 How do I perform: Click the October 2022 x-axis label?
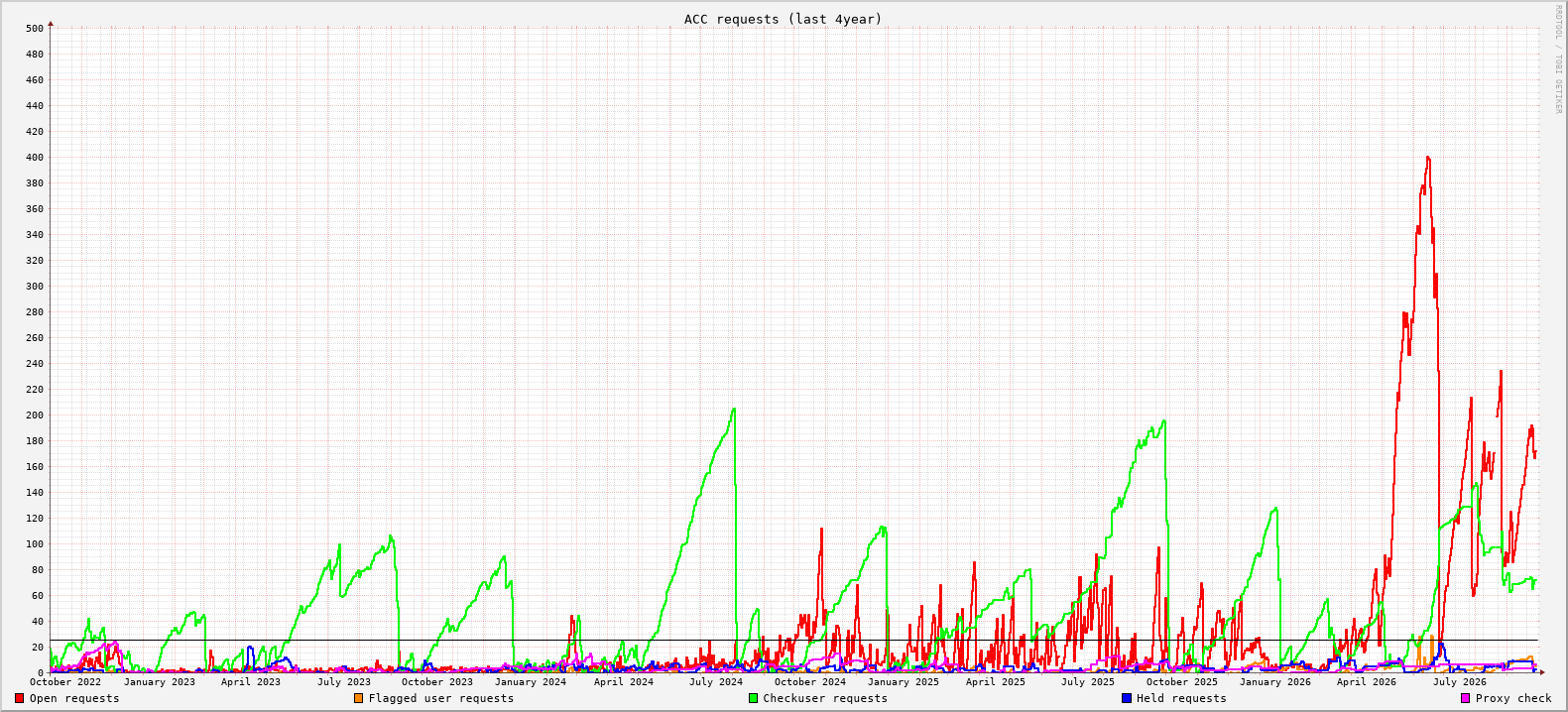coord(65,681)
